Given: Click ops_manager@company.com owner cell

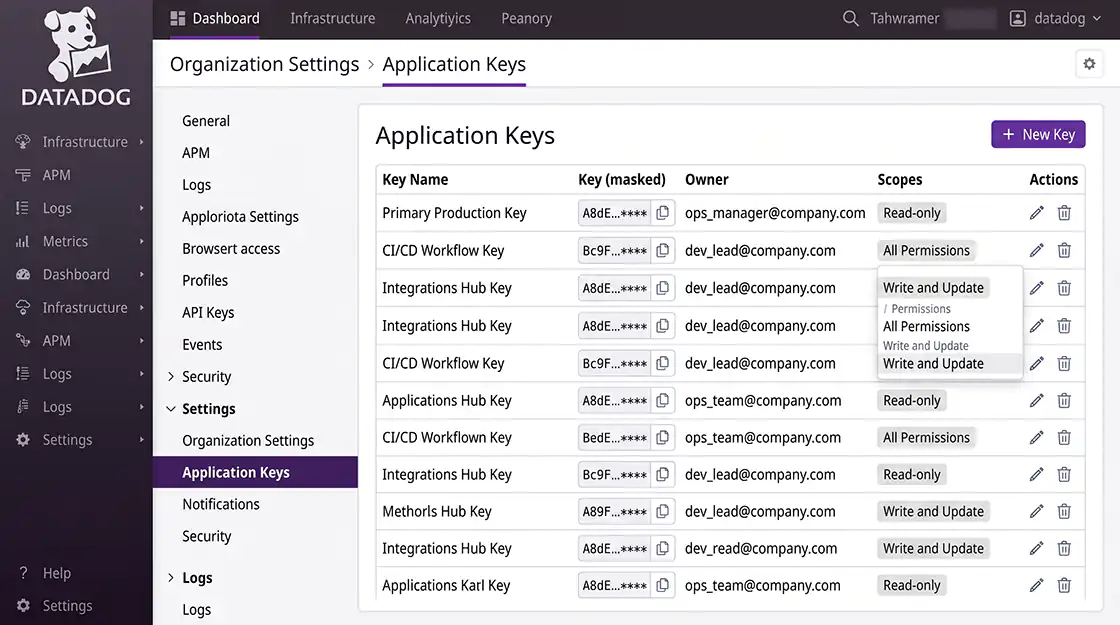Looking at the screenshot, I should [775, 213].
